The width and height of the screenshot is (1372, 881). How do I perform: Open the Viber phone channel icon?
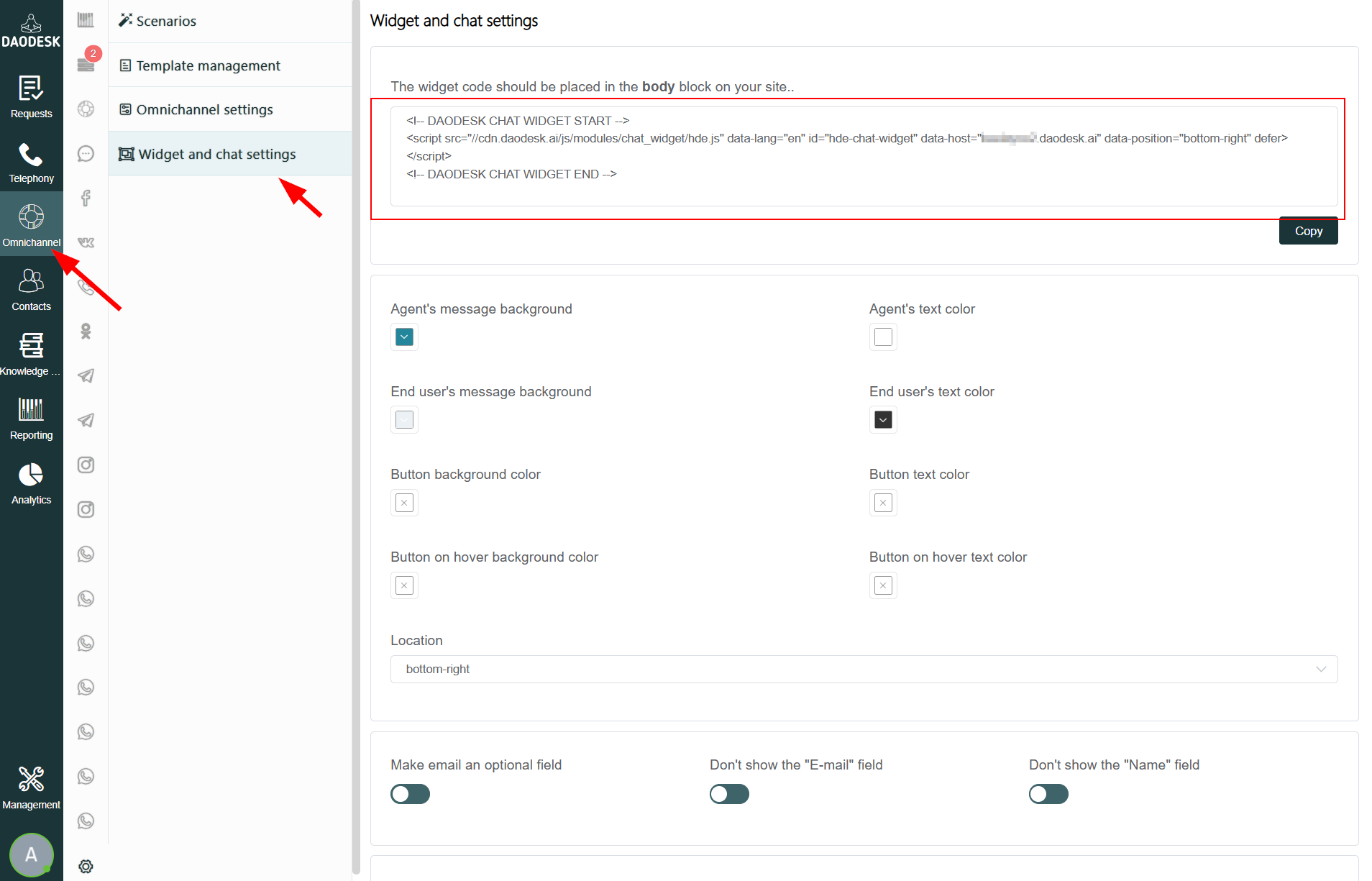click(x=86, y=287)
